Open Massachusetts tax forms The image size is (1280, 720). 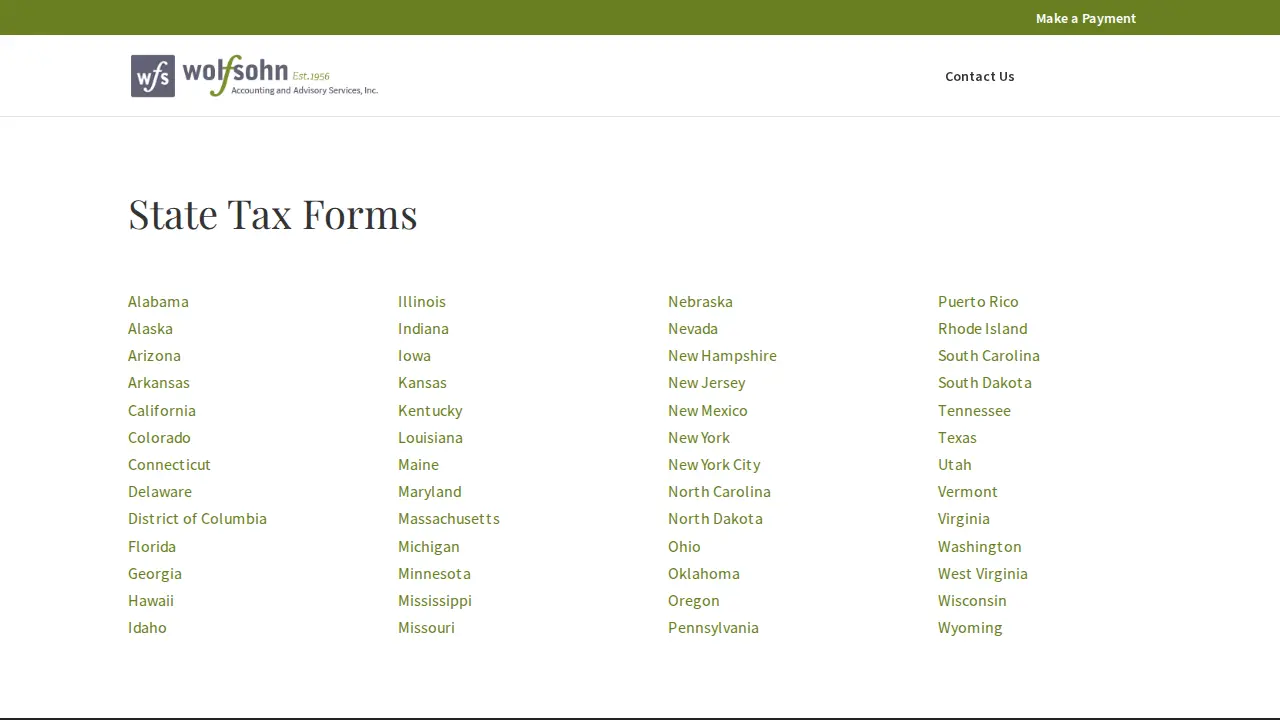449,518
